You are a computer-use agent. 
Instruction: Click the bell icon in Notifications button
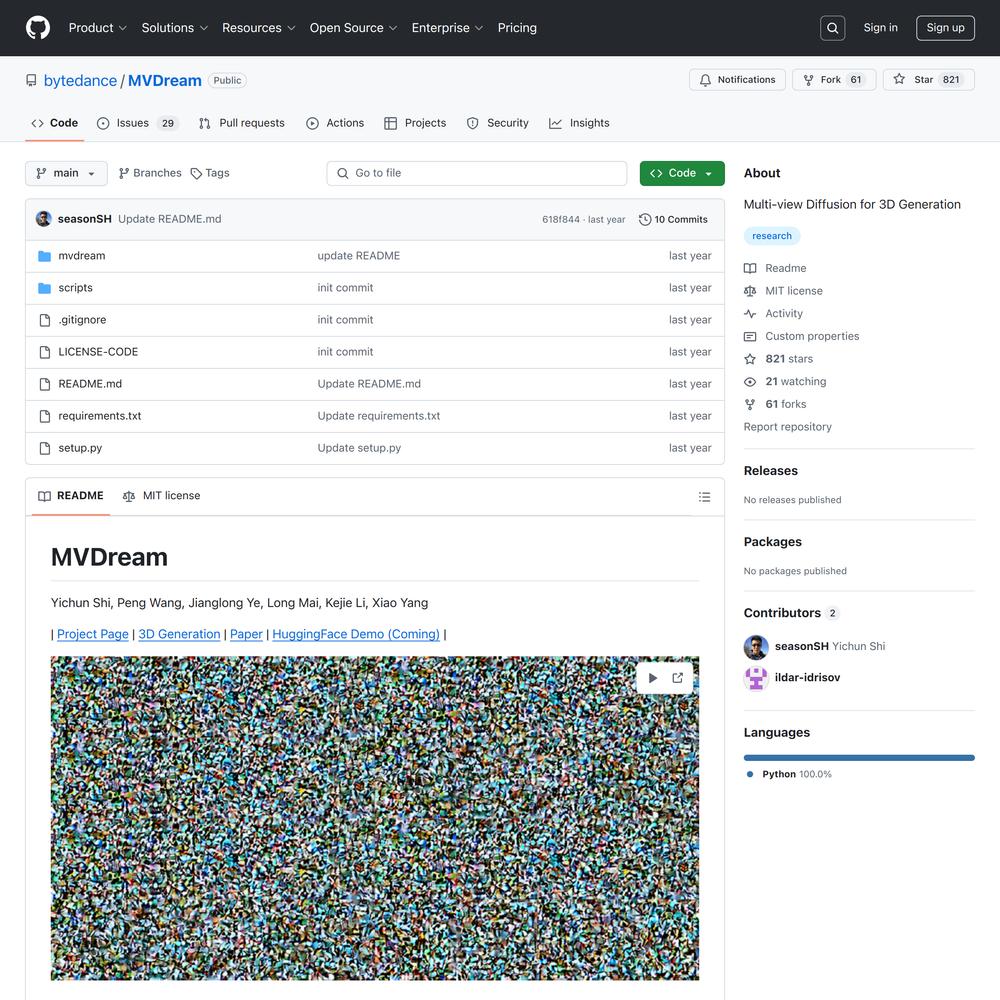point(705,80)
